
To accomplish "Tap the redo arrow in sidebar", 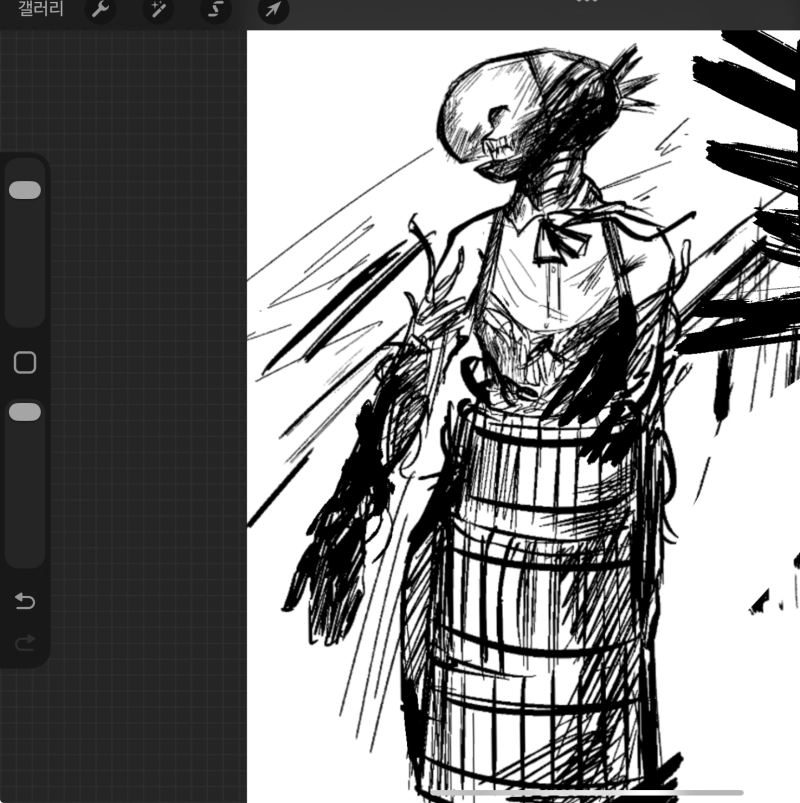I will 25,642.
